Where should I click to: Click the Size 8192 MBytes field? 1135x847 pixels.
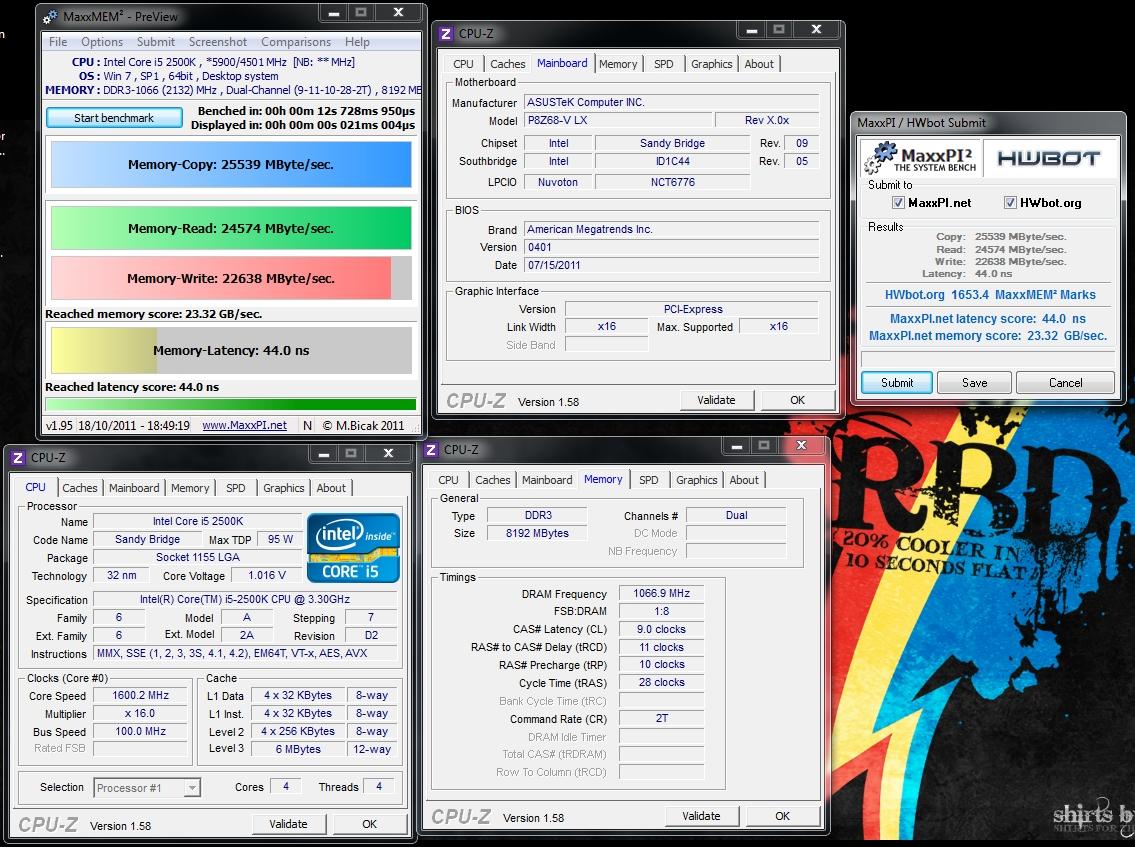tap(537, 534)
